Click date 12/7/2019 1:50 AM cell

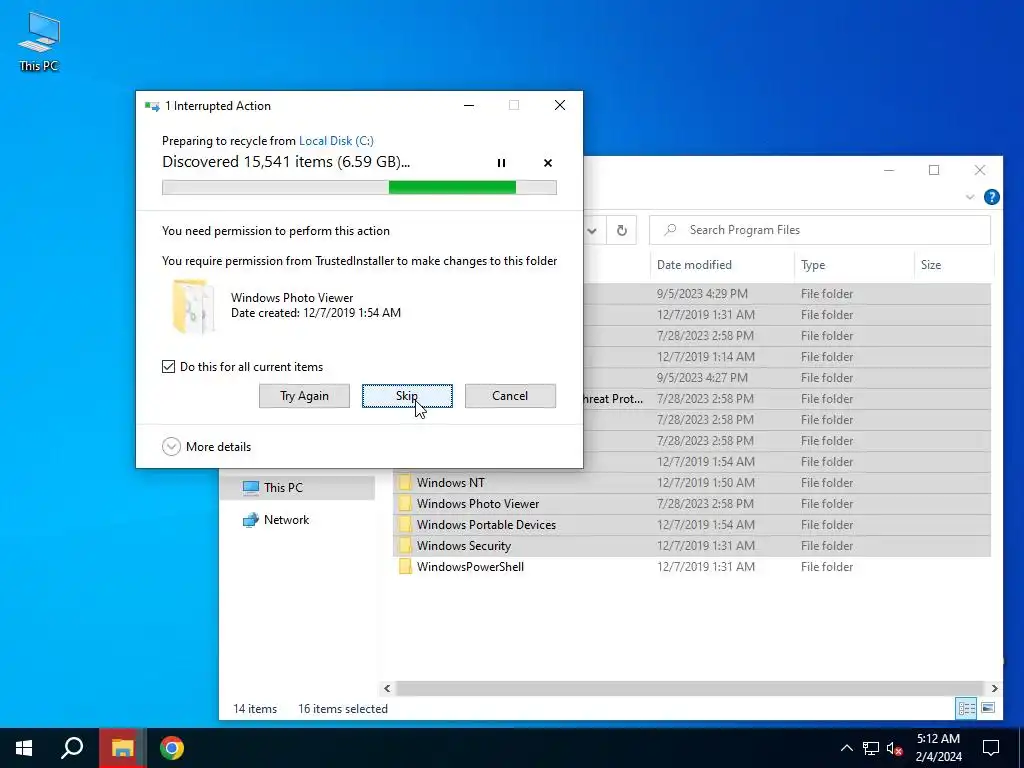point(705,483)
